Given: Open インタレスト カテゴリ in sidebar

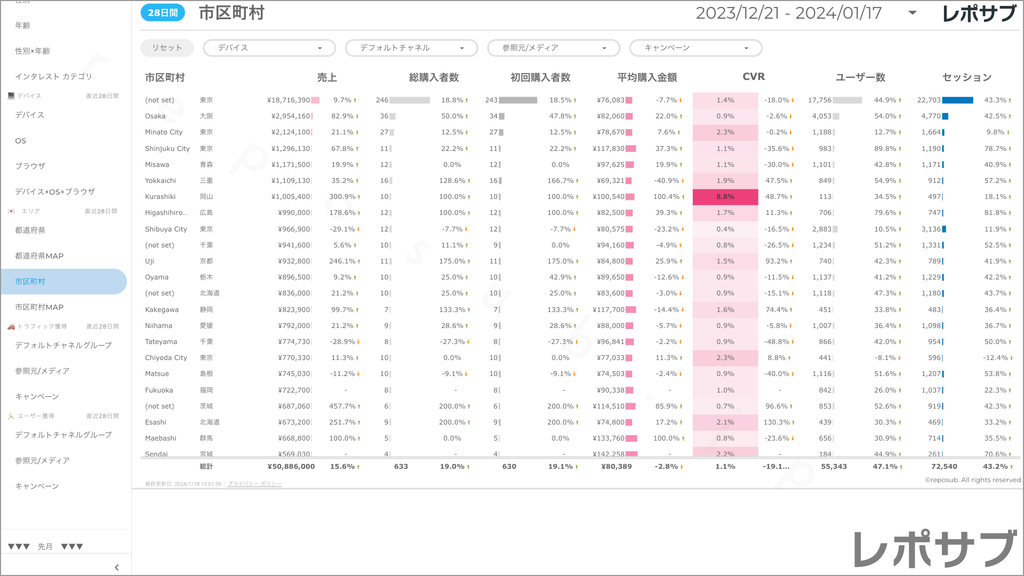Looking at the screenshot, I should click(x=53, y=76).
